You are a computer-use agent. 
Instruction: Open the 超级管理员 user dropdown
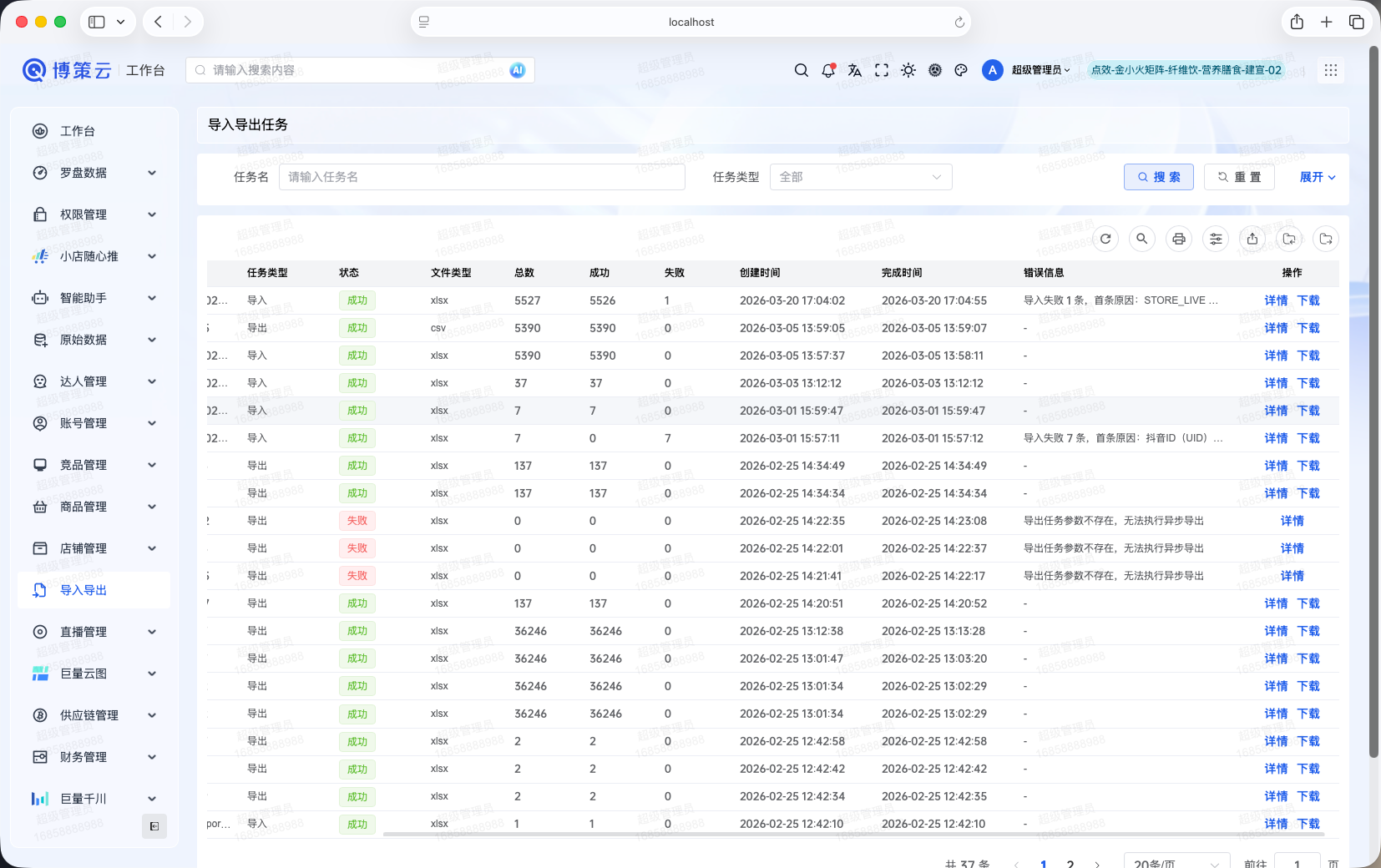tap(1040, 70)
